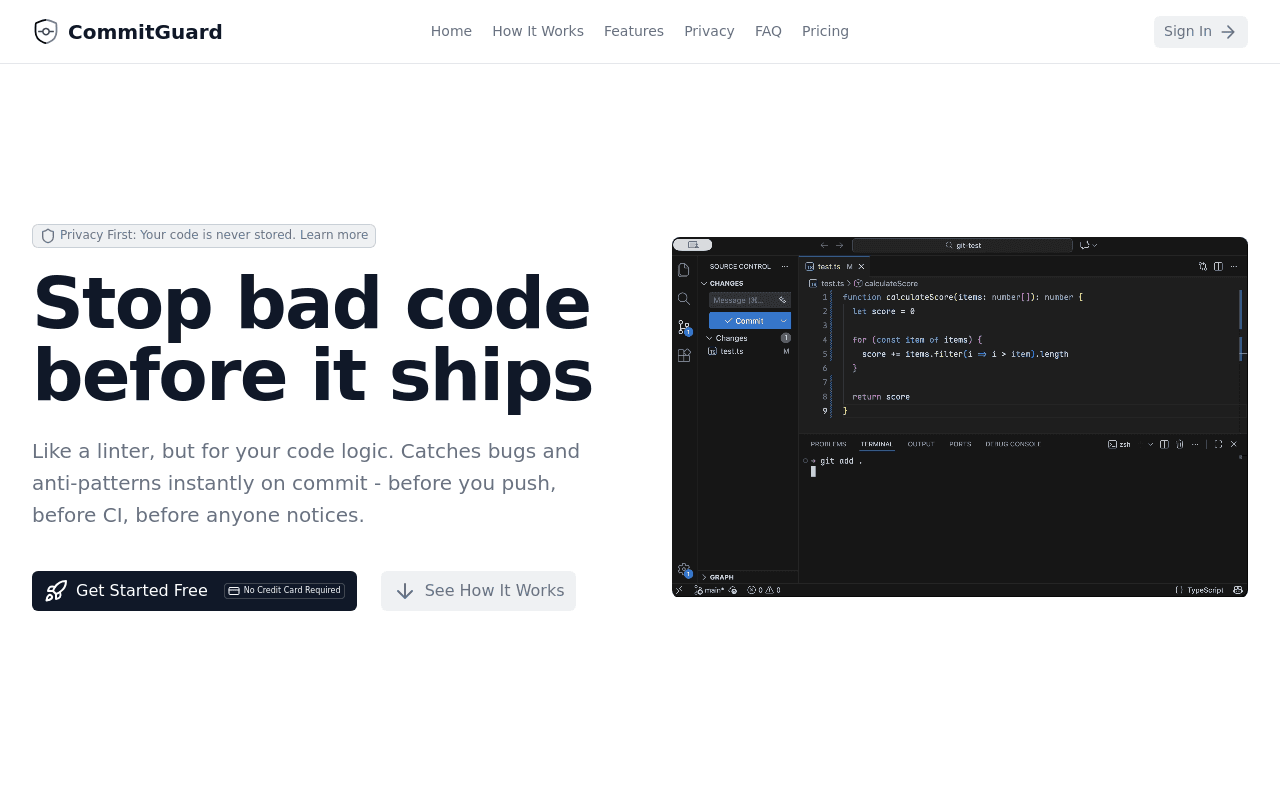Click the remote window icon in status bar

679,590
